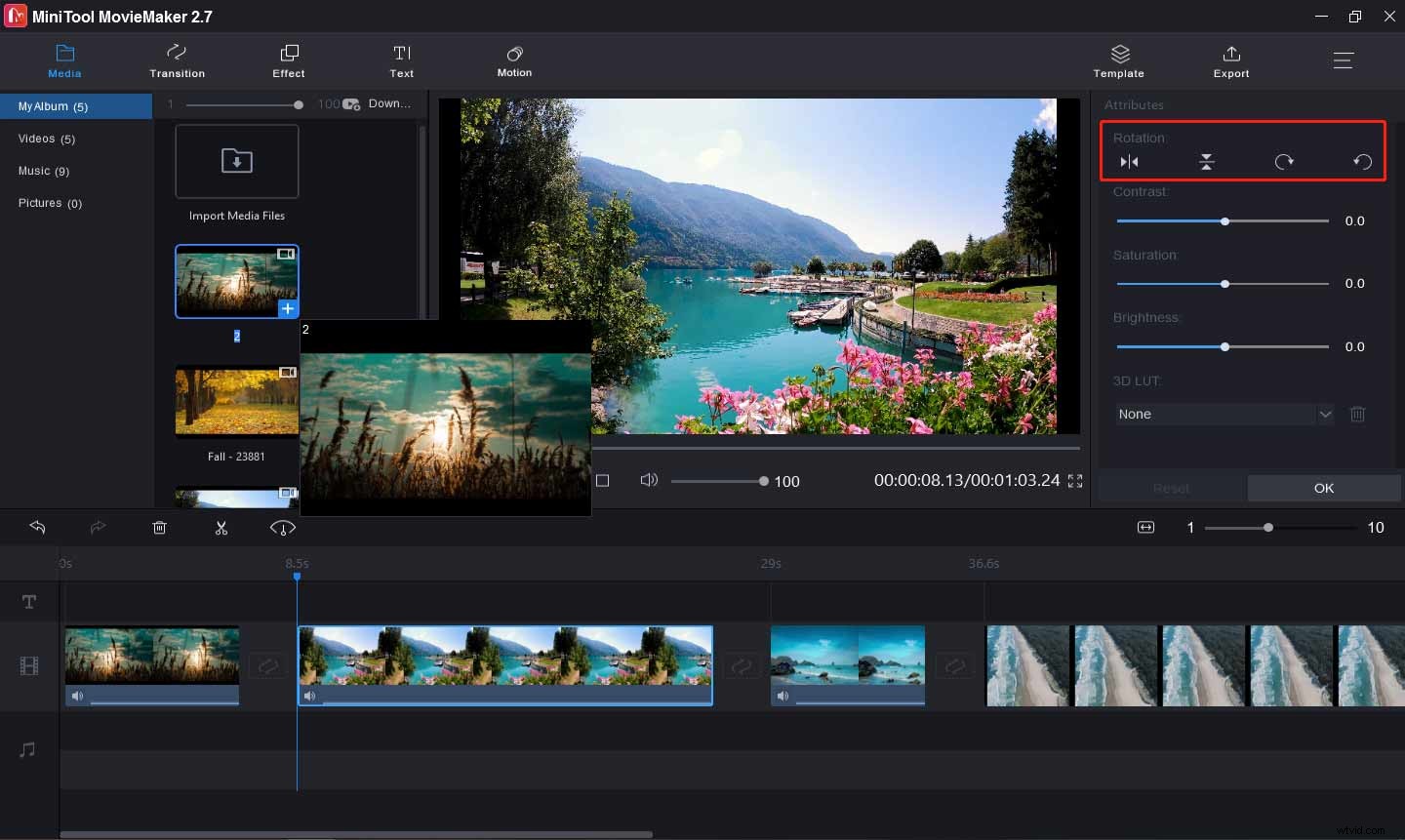The width and height of the screenshot is (1405, 840).
Task: Switch to the Effect tab
Action: [289, 60]
